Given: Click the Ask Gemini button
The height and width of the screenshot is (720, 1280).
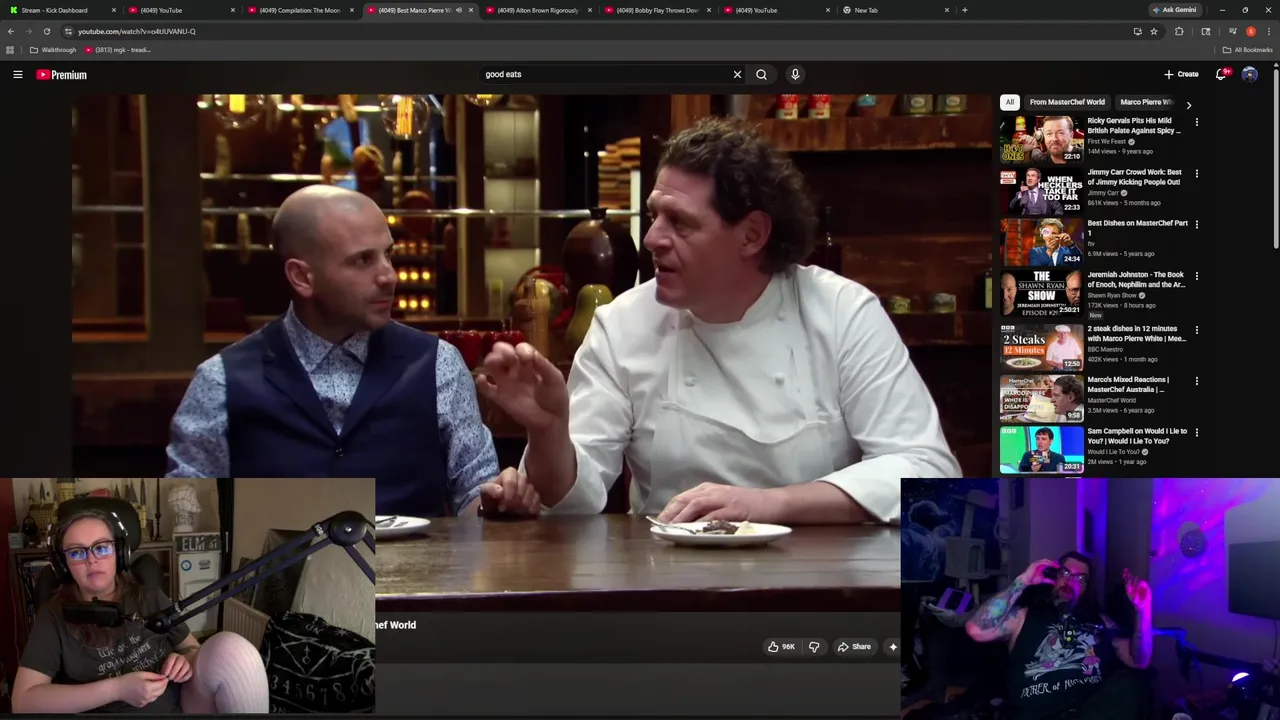Looking at the screenshot, I should (x=1174, y=10).
